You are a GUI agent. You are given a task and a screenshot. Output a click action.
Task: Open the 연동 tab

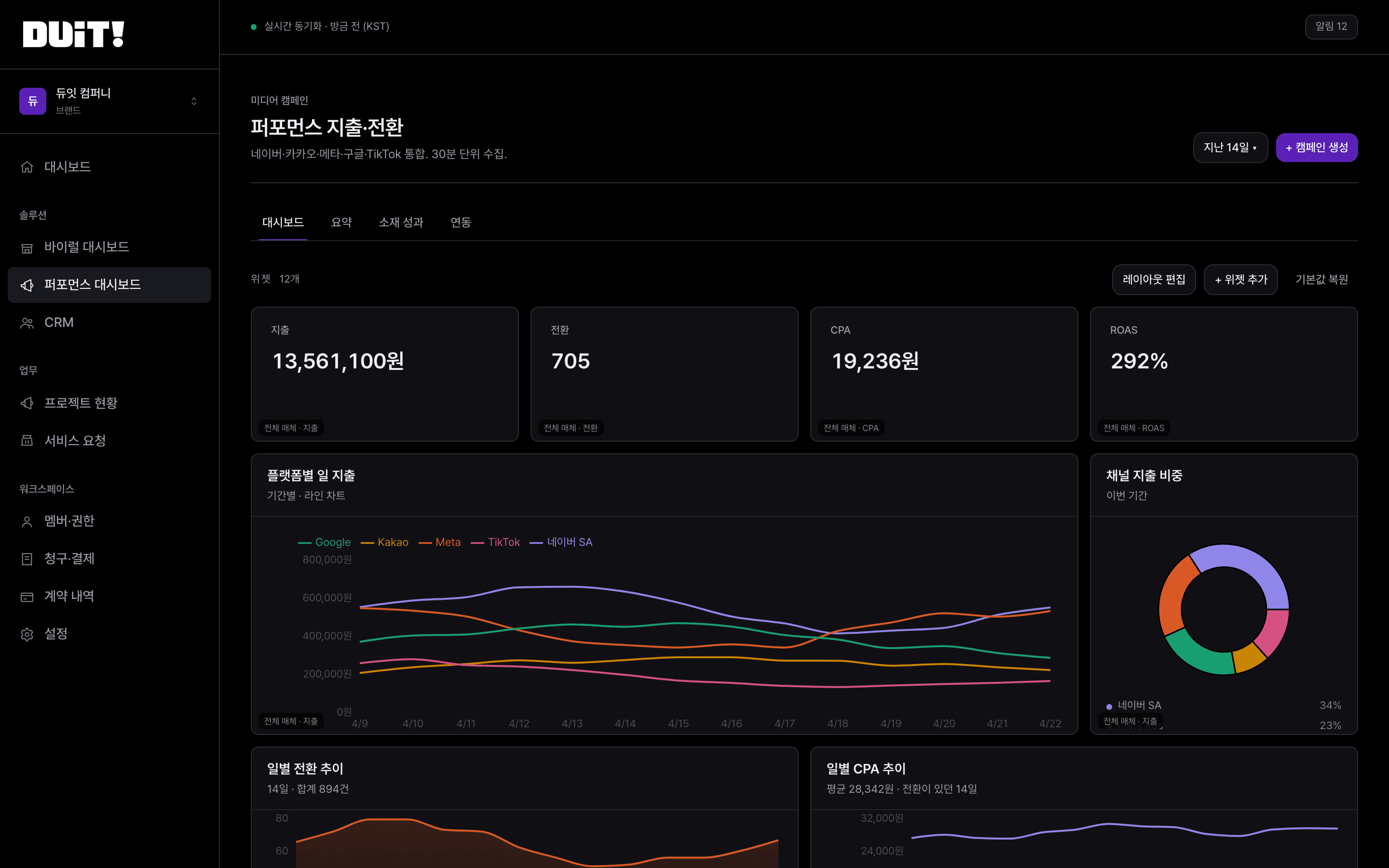(461, 222)
